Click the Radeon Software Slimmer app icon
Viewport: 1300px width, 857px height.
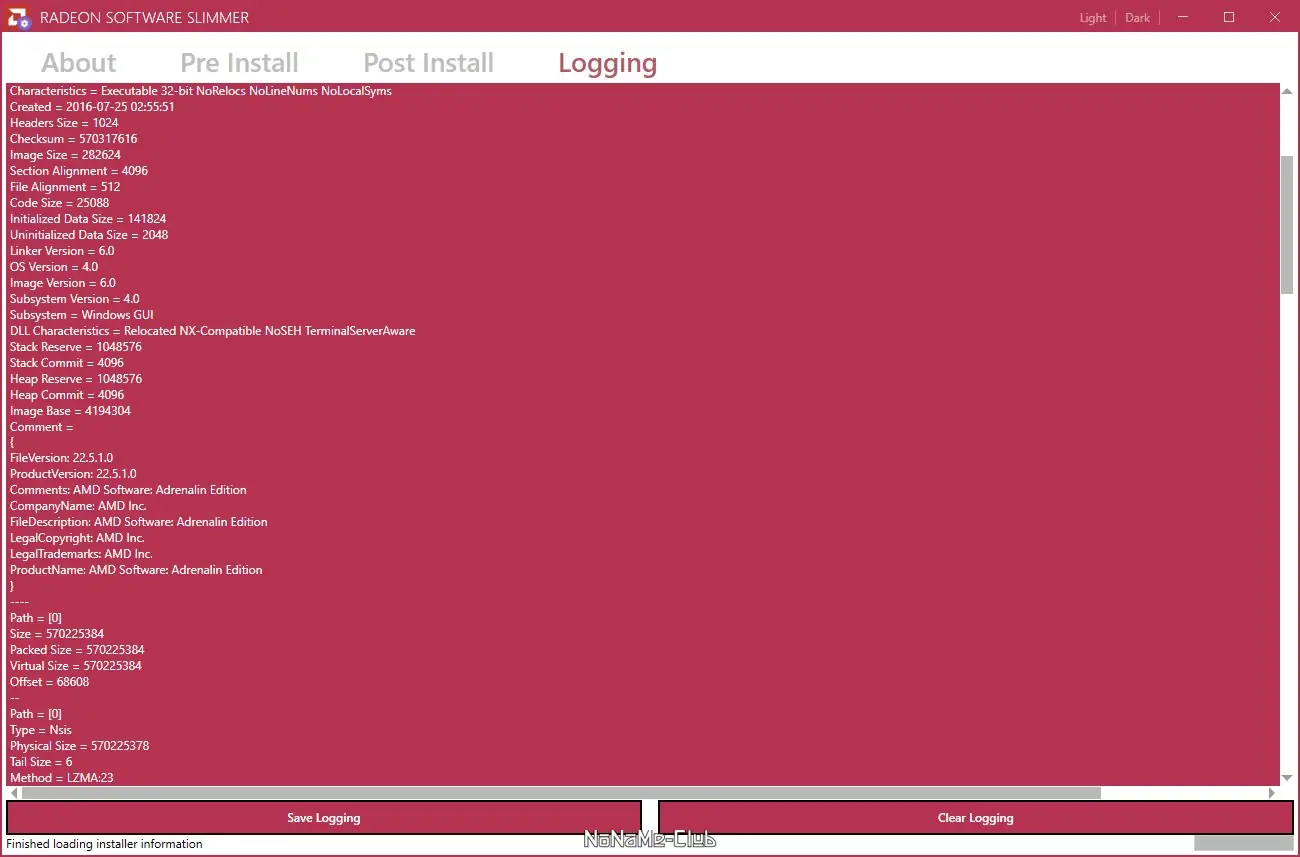19,17
